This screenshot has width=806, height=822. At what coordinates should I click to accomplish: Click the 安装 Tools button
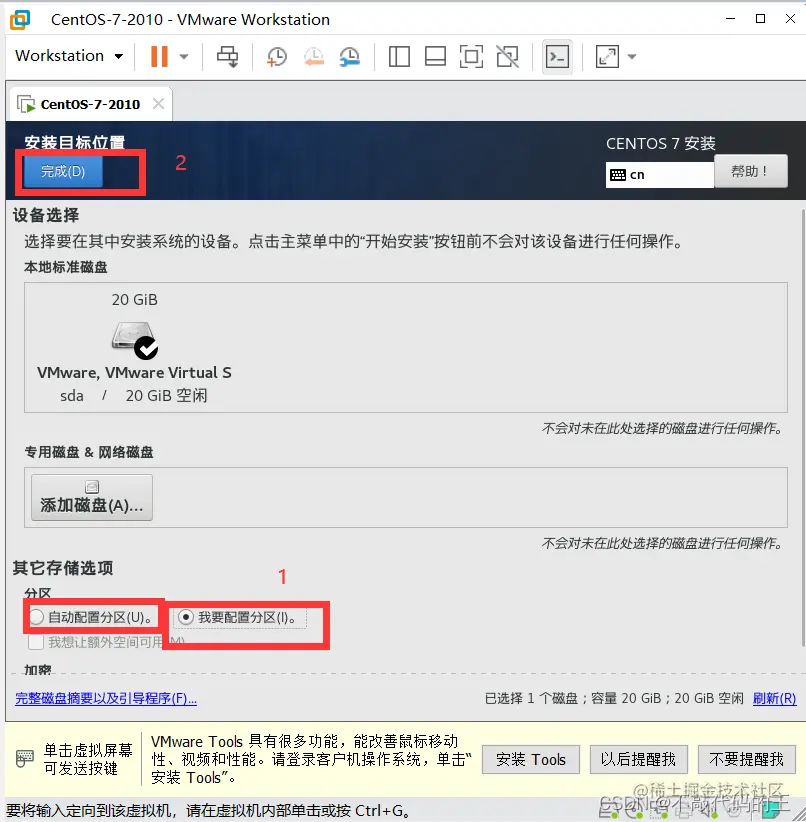(x=531, y=760)
